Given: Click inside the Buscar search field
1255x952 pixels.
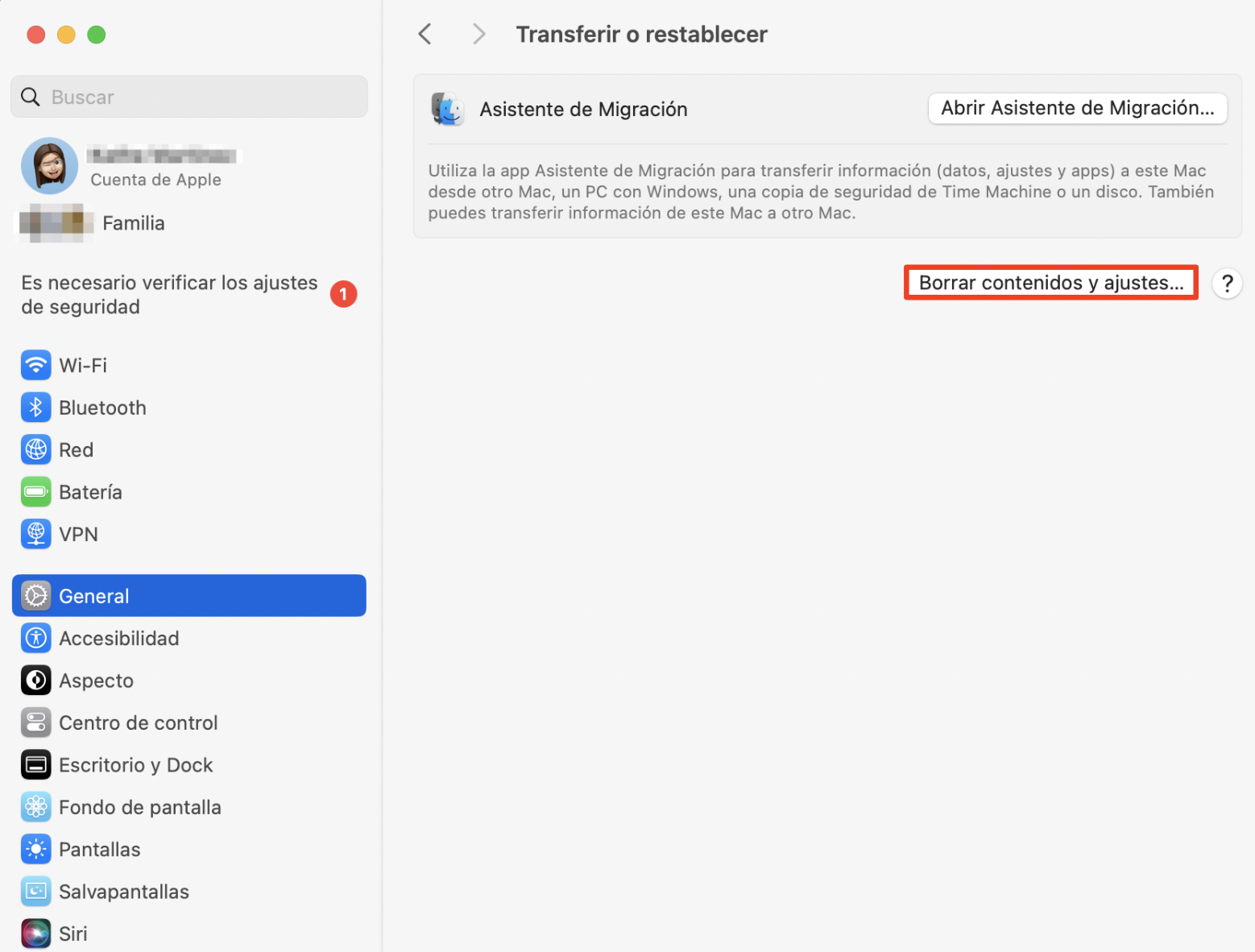Looking at the screenshot, I should point(188,96).
